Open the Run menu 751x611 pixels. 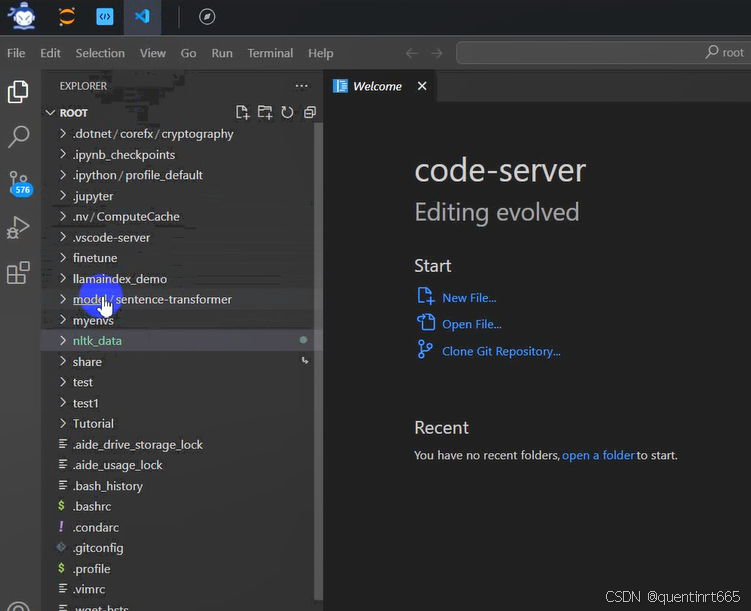tap(222, 53)
